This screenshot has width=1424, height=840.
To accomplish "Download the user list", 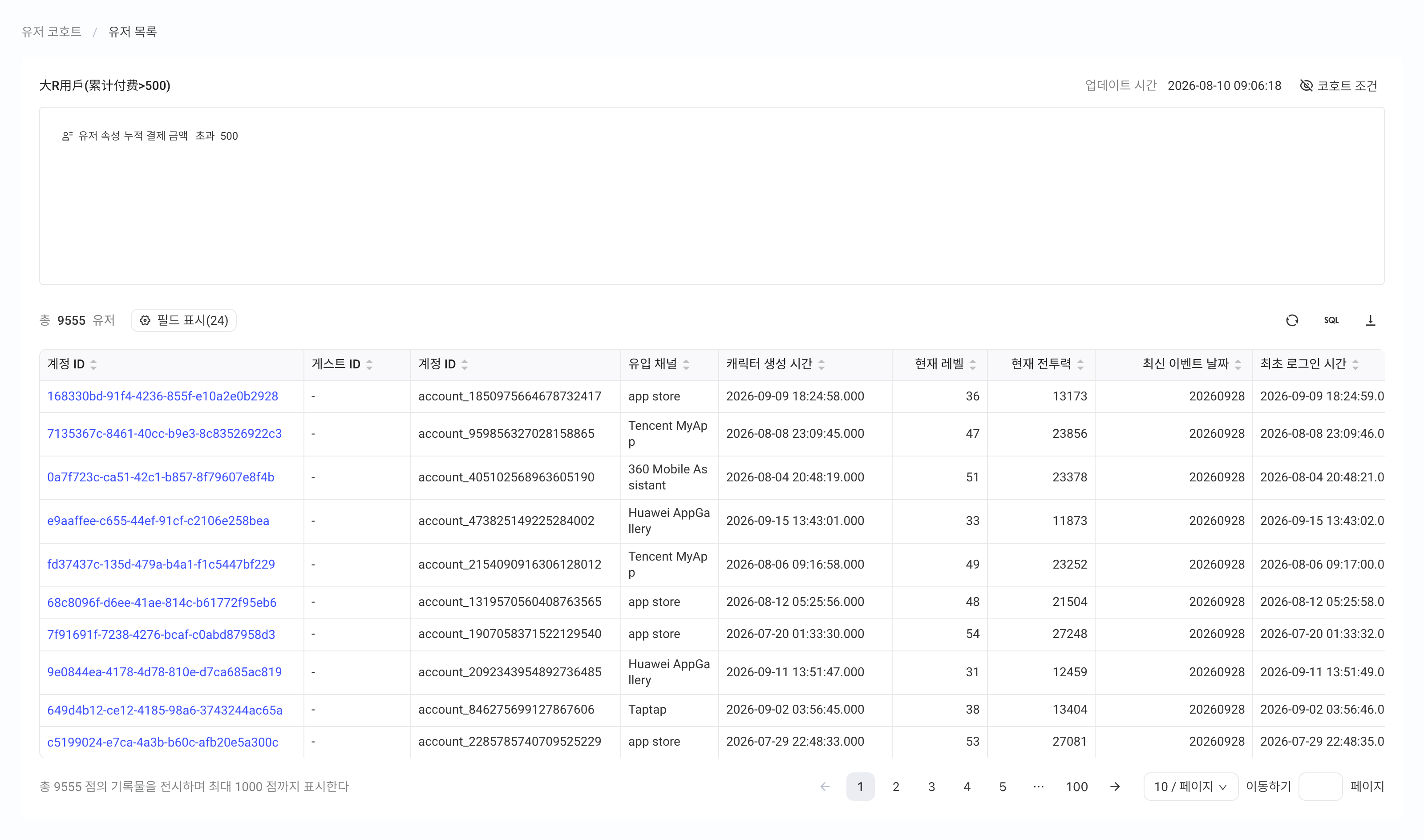I will click(x=1370, y=320).
